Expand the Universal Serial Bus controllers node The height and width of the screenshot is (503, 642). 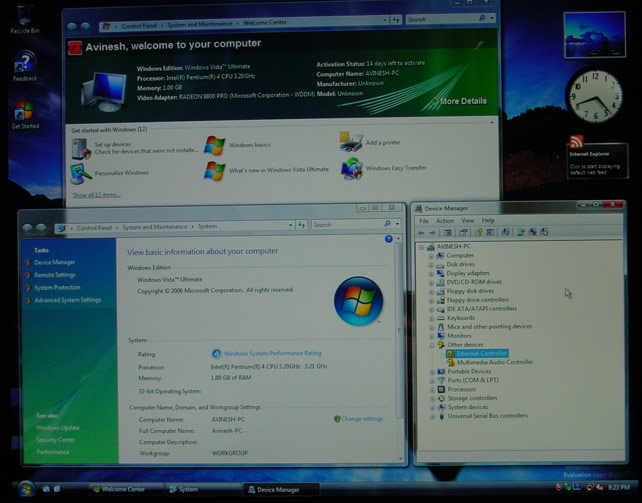tap(432, 417)
